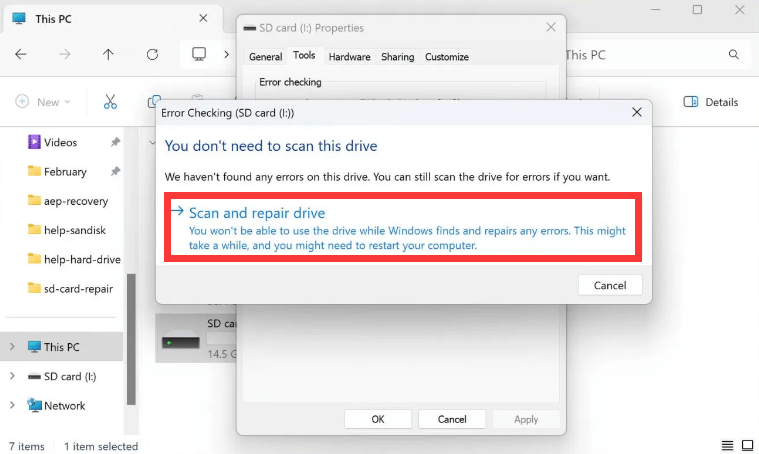Go forward in File Explorer
Viewport: 759px width, 454px height.
[64, 54]
